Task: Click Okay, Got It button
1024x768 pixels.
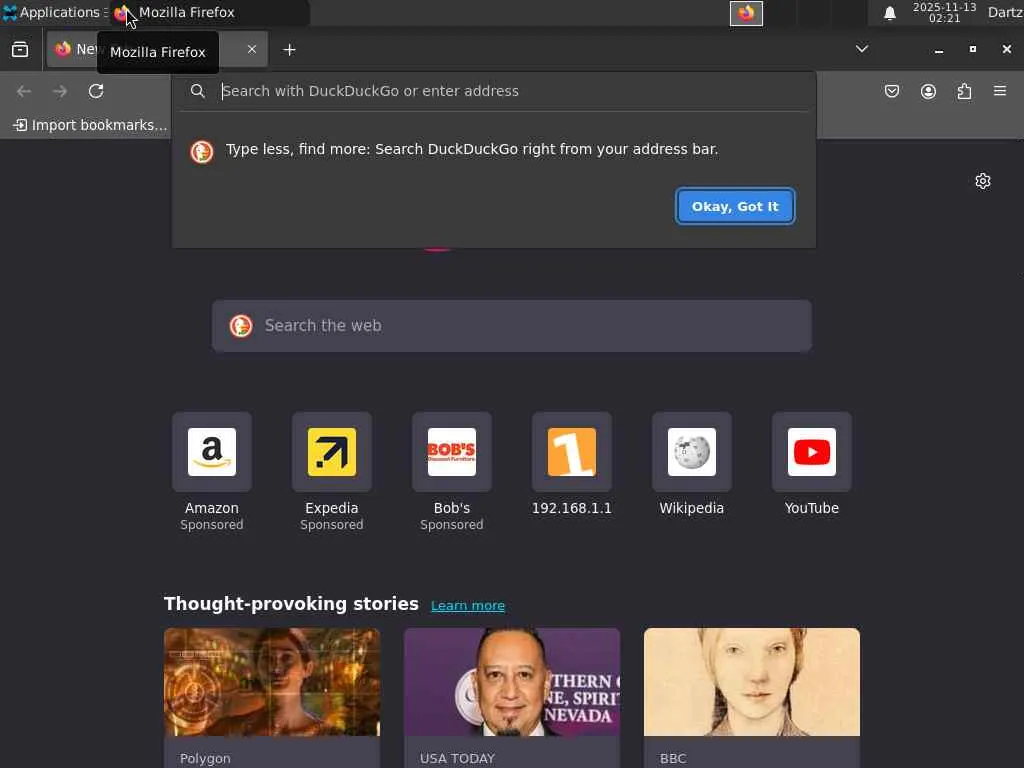Action: click(x=735, y=206)
